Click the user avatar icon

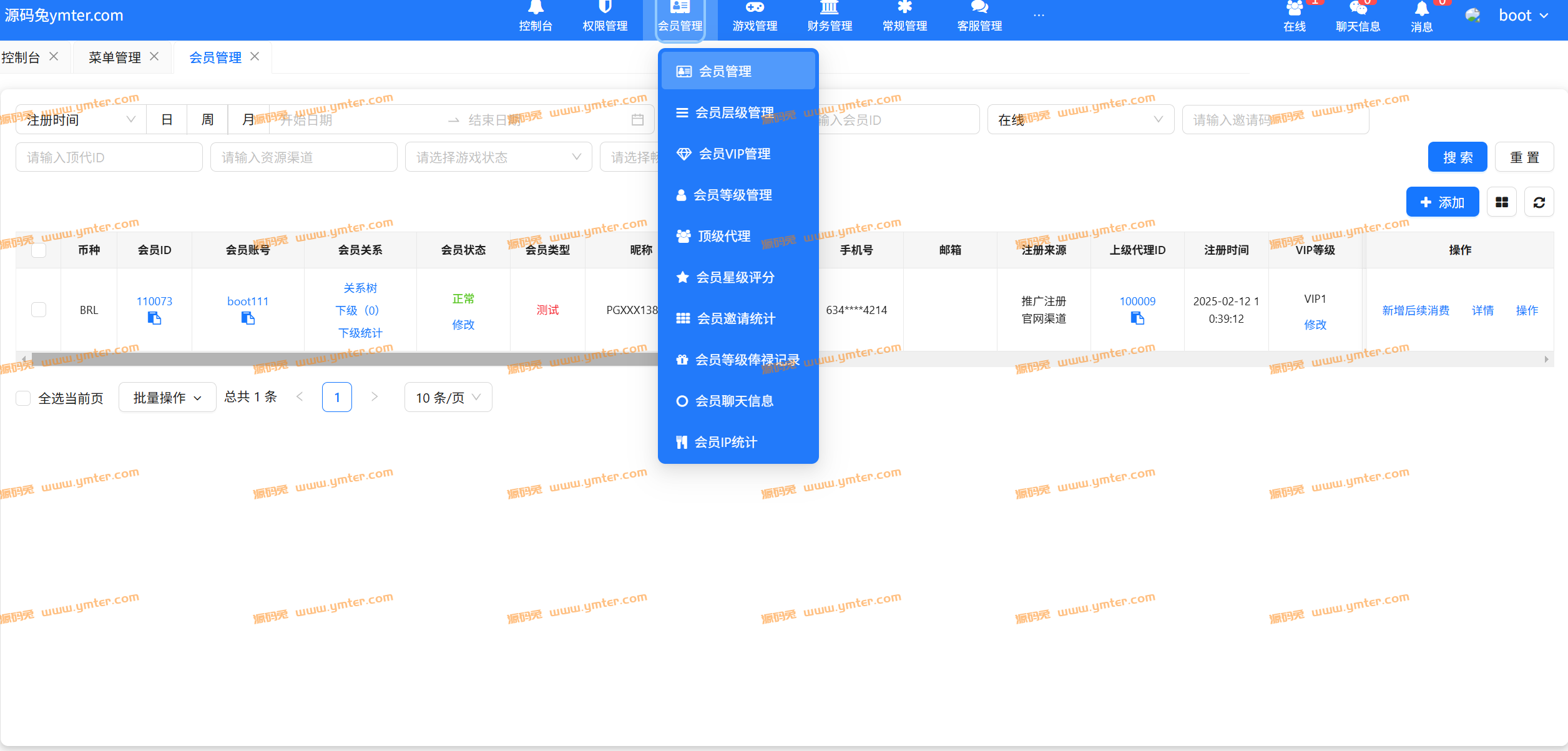pos(1473,15)
